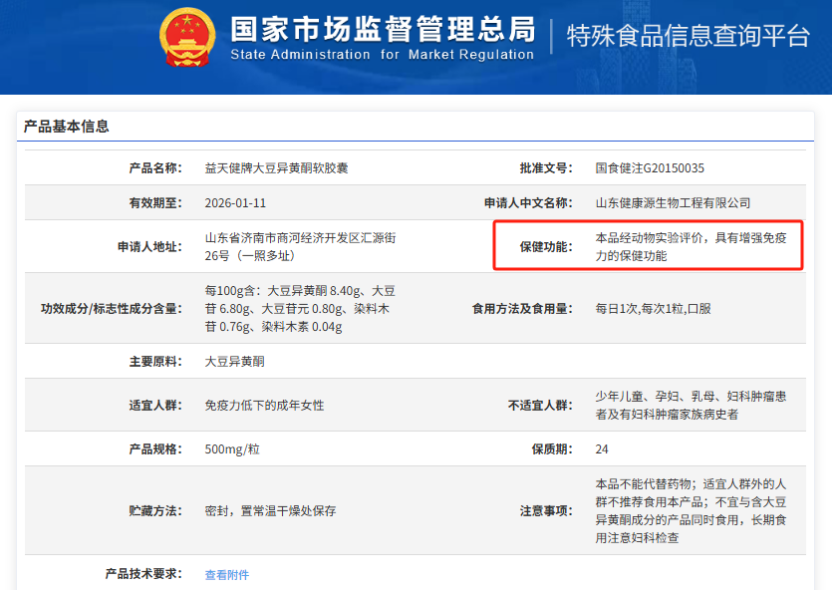Click the expiry date 2026-01-11
This screenshot has width=832, height=590.
point(235,203)
